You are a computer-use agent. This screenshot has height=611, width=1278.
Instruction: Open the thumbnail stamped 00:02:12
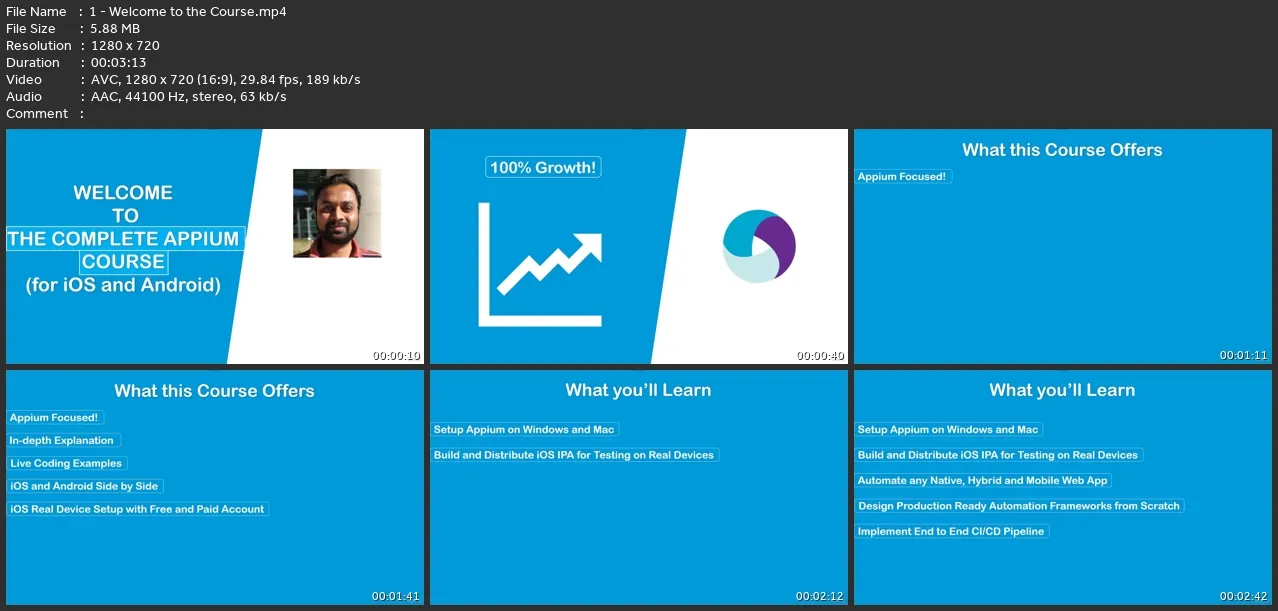point(639,487)
